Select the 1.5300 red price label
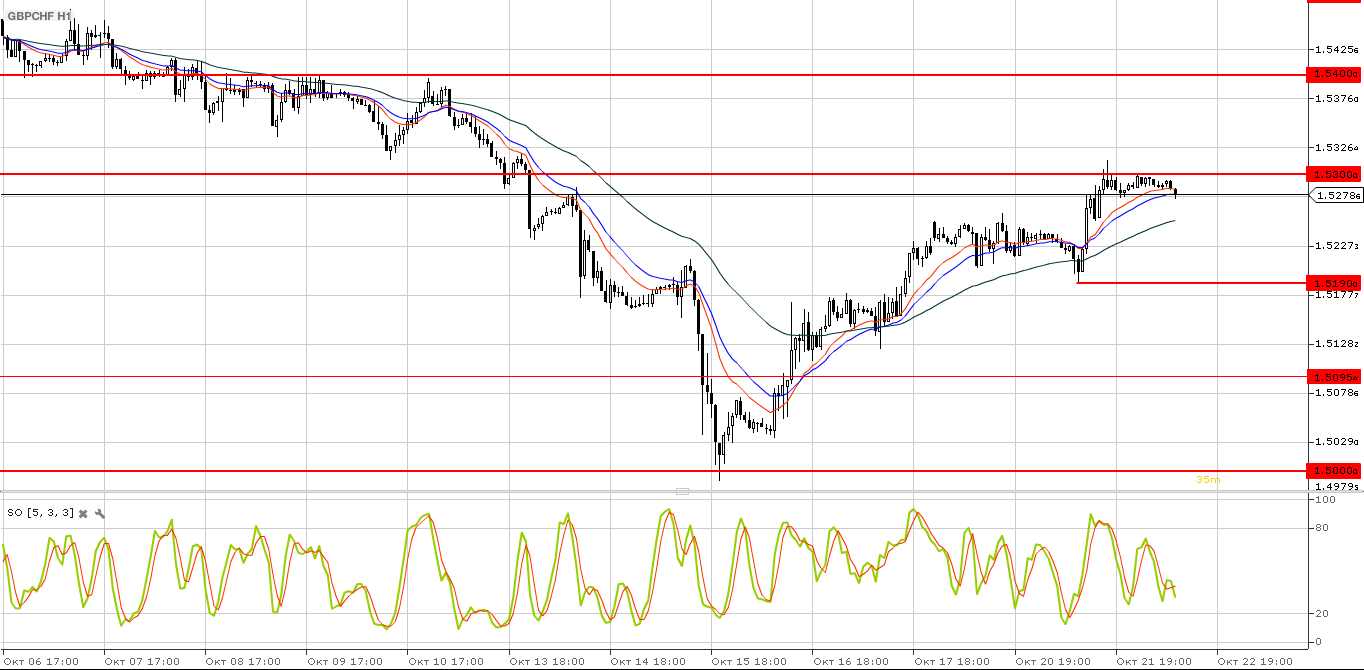 [1335, 174]
